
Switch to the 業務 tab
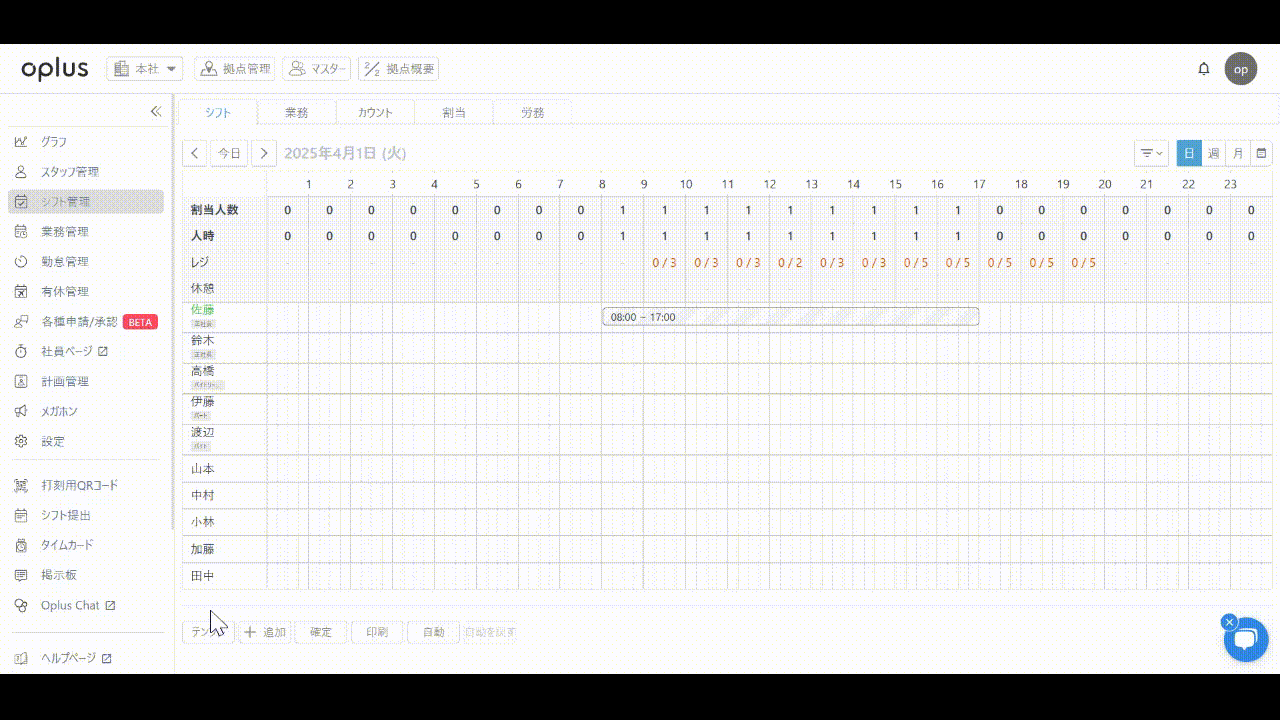(296, 113)
